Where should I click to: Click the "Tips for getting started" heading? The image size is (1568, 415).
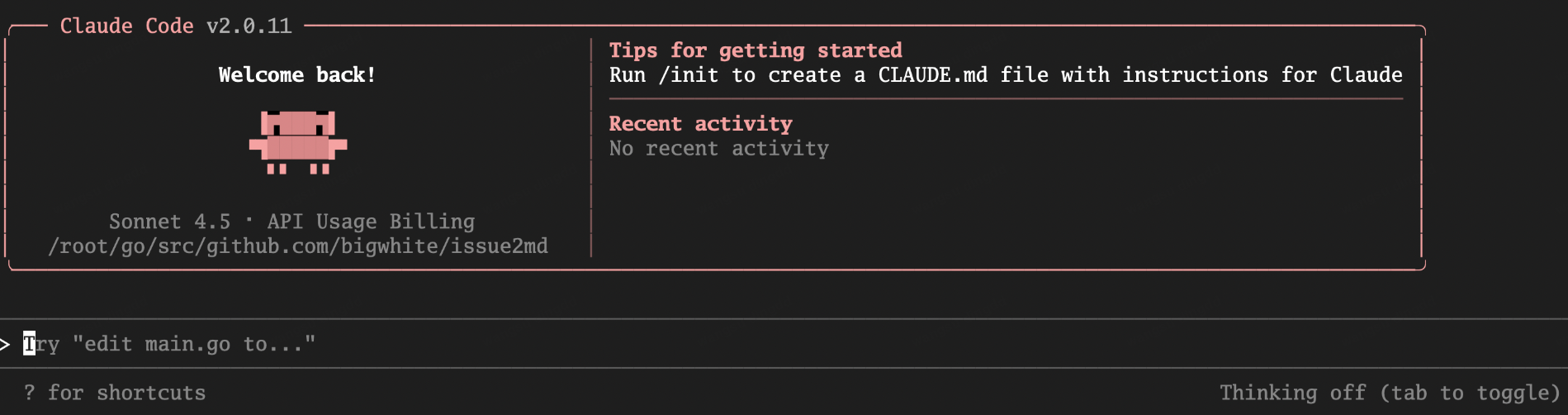tap(756, 50)
